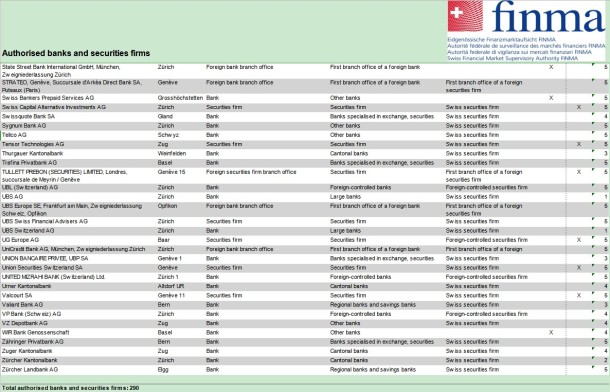
Task: Select the TULLETT PREBON (SECURITIES) LIMITED cell
Action: pyautogui.click(x=64, y=176)
